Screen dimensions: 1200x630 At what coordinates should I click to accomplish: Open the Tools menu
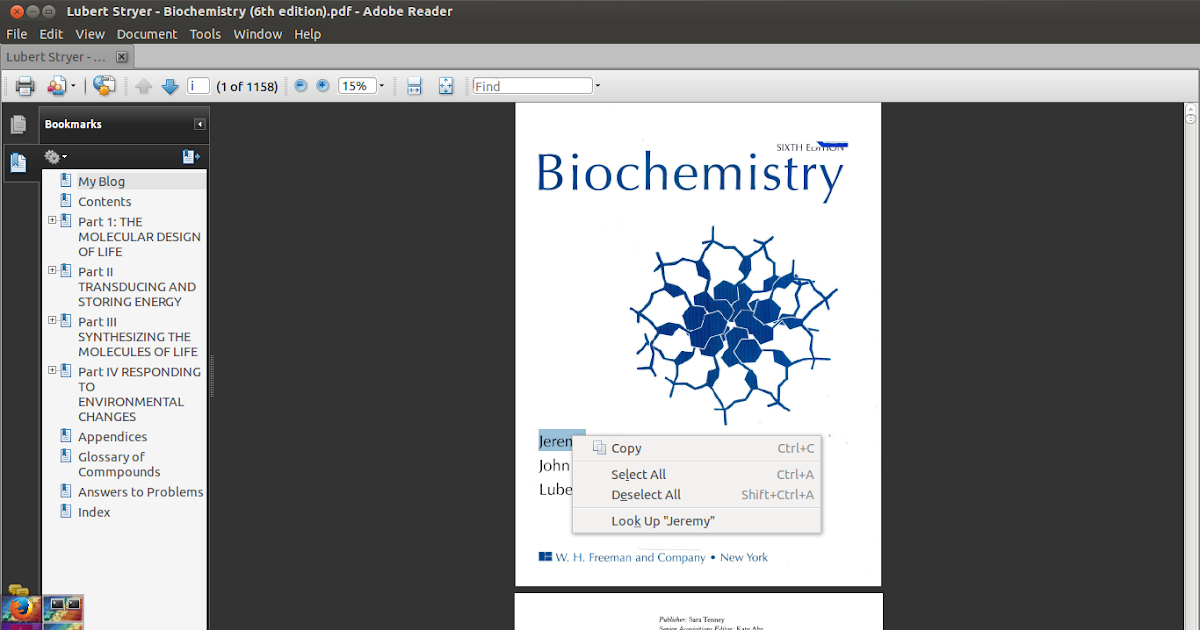206,34
